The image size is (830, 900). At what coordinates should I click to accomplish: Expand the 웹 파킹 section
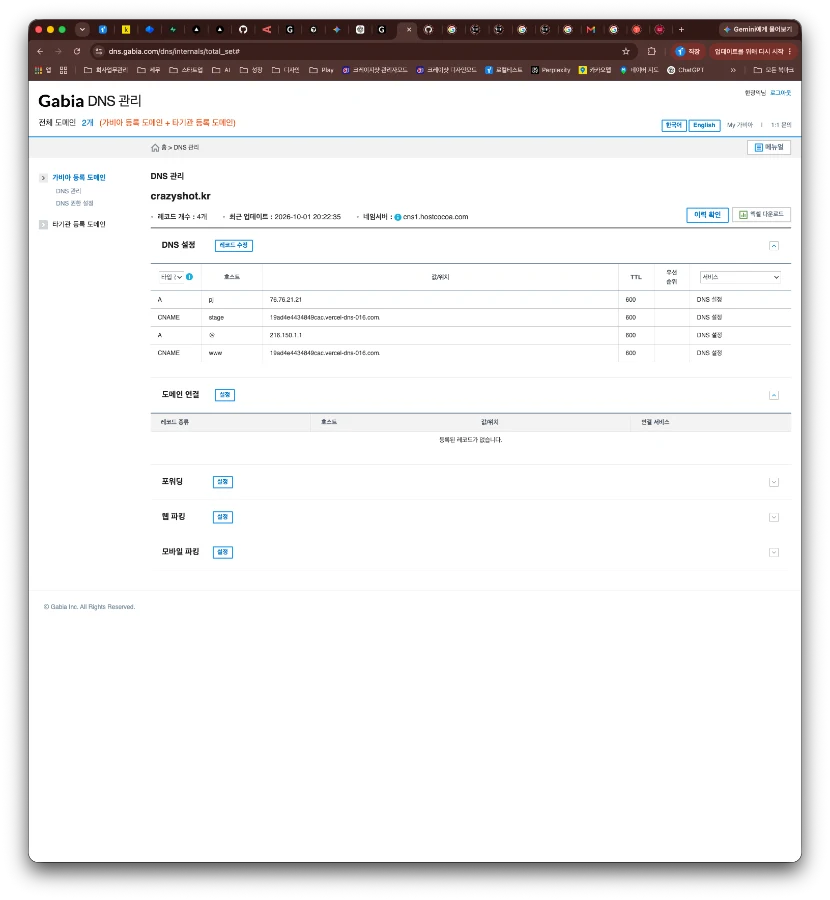coord(774,517)
